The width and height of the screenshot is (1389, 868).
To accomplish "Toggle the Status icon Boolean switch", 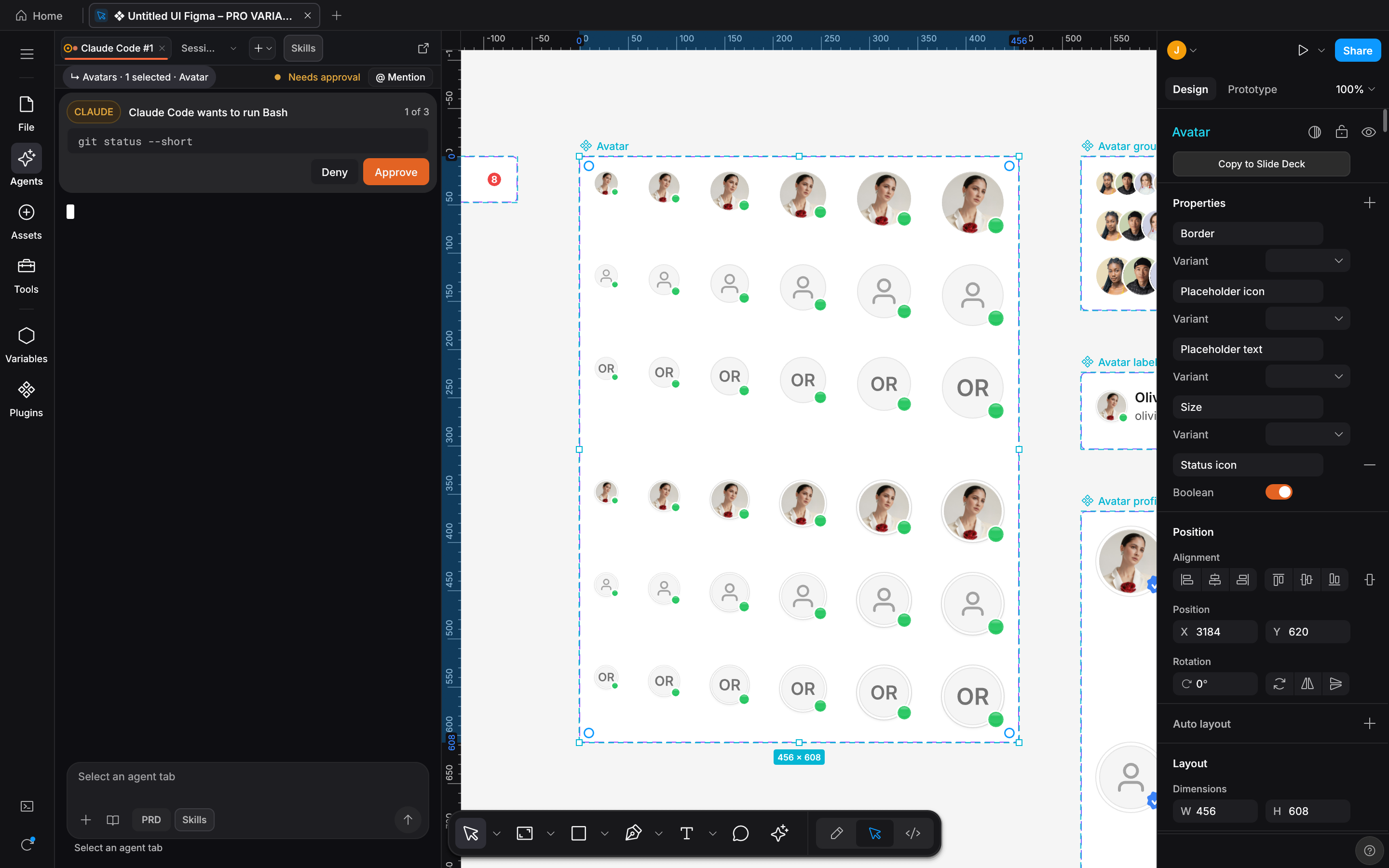I will [1279, 492].
